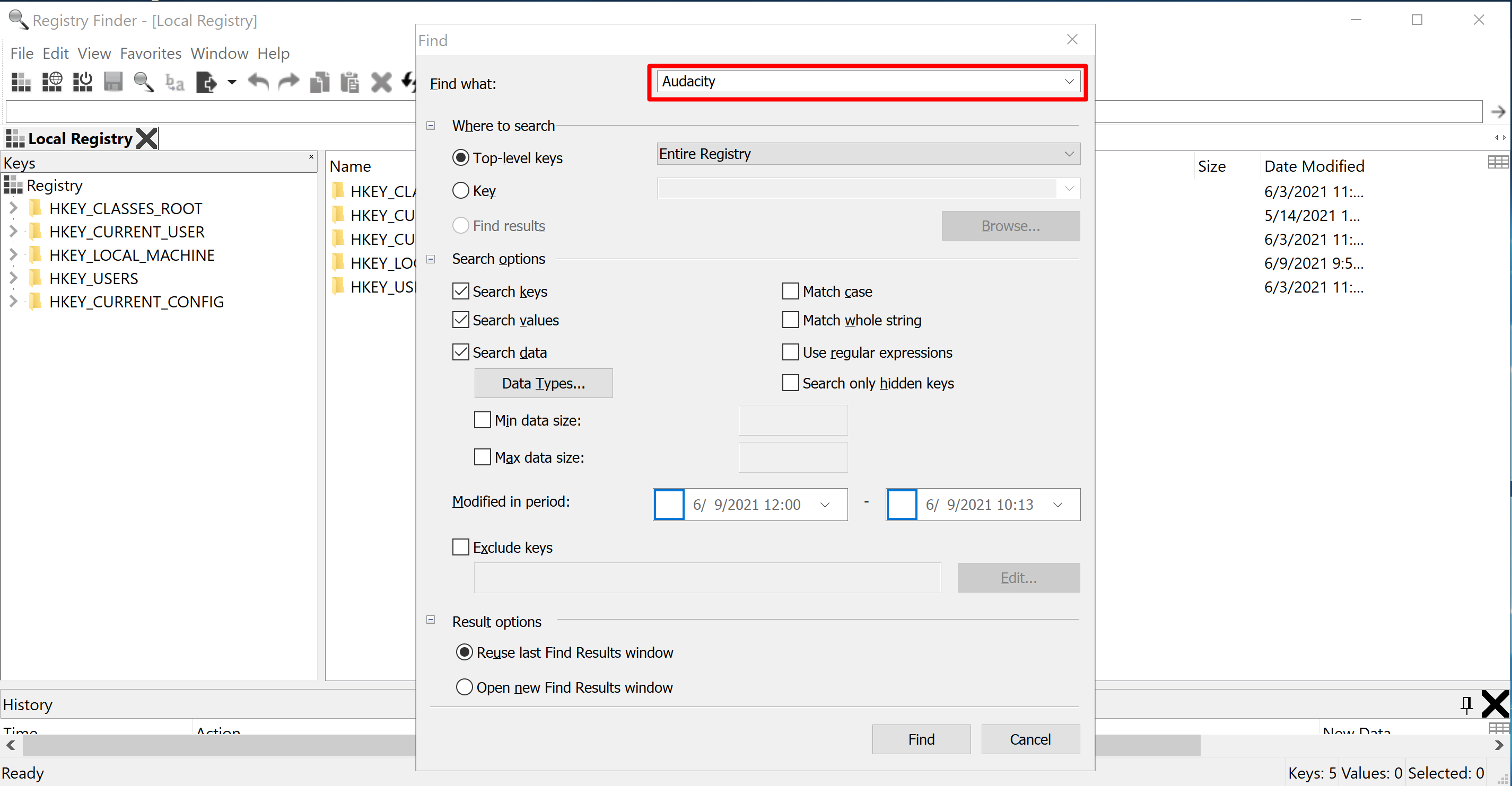1512x786 pixels.
Task: Click the magnifying glass Find icon
Action: [143, 82]
